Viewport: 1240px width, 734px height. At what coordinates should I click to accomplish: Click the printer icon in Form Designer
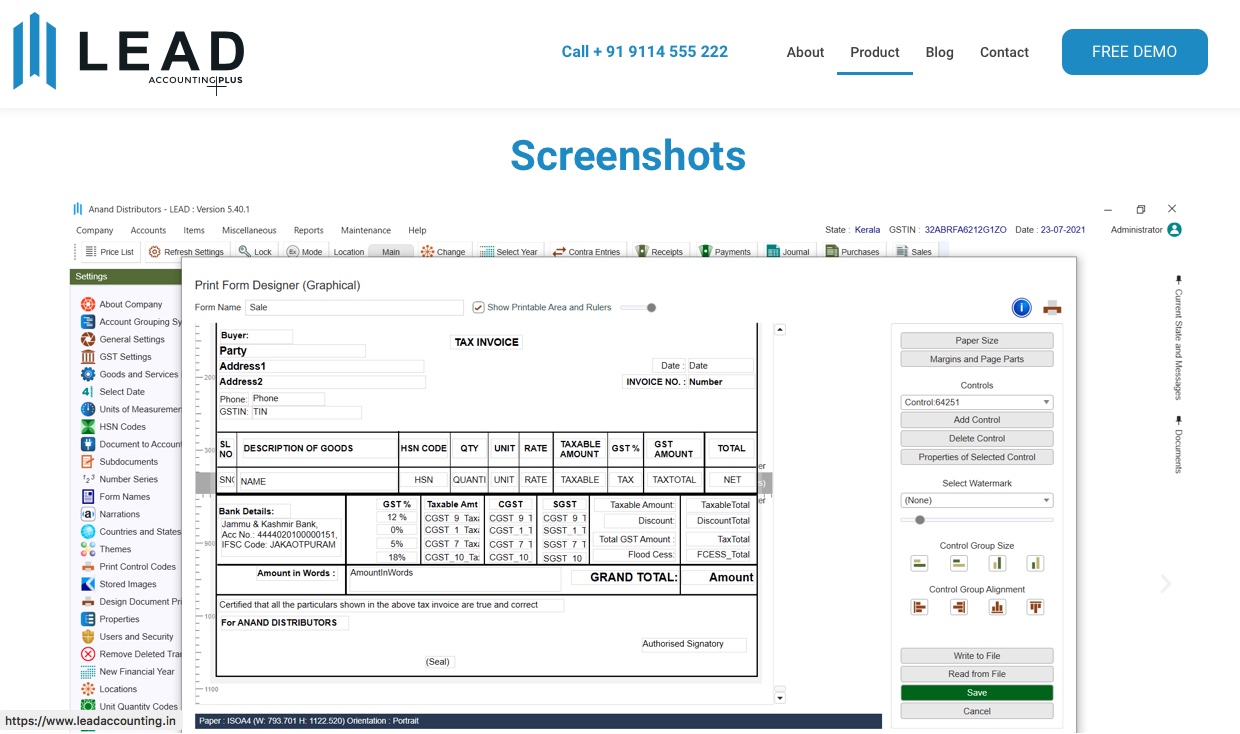tap(1052, 308)
